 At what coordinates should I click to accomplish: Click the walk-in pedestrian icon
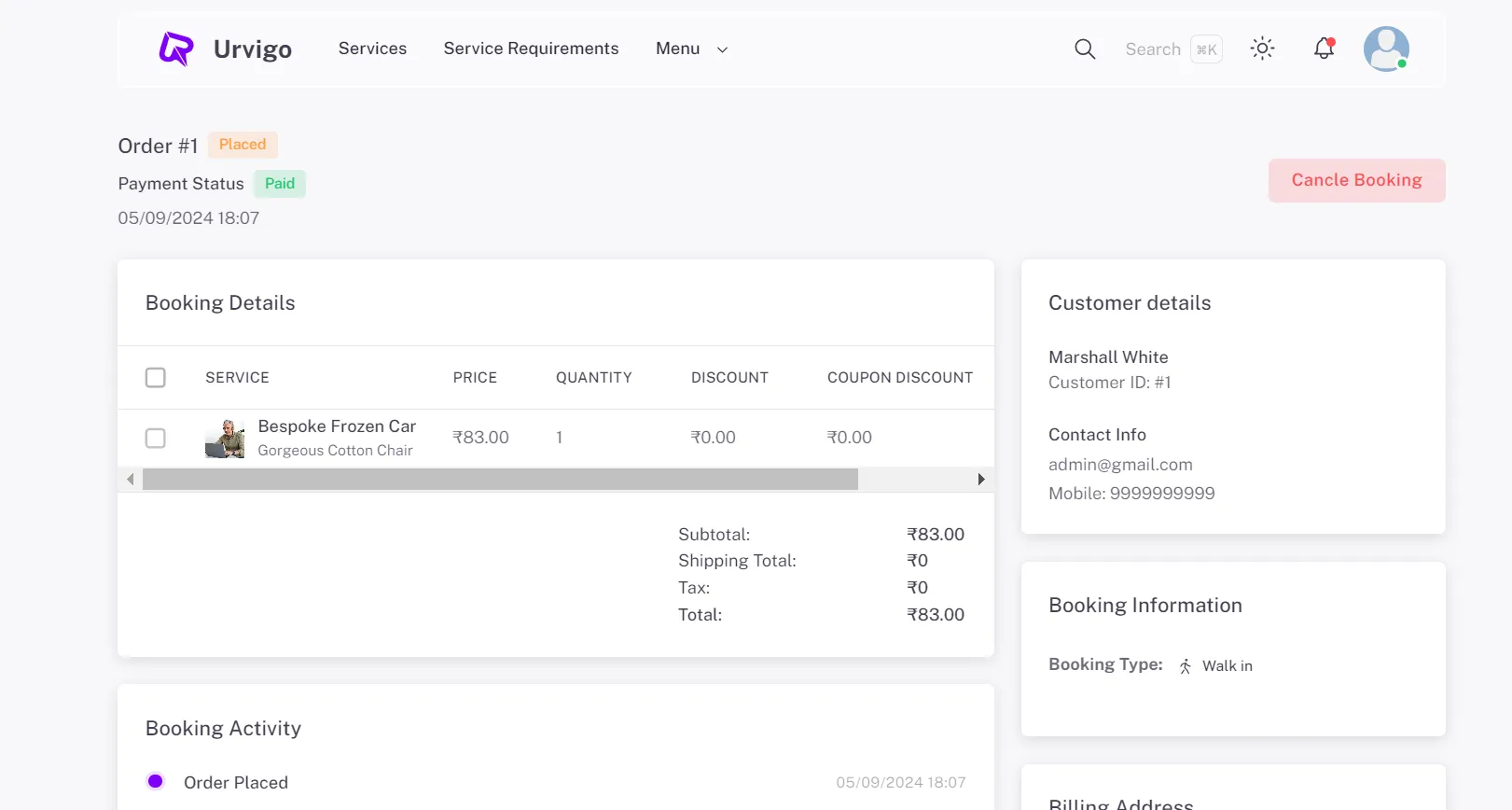1185,666
